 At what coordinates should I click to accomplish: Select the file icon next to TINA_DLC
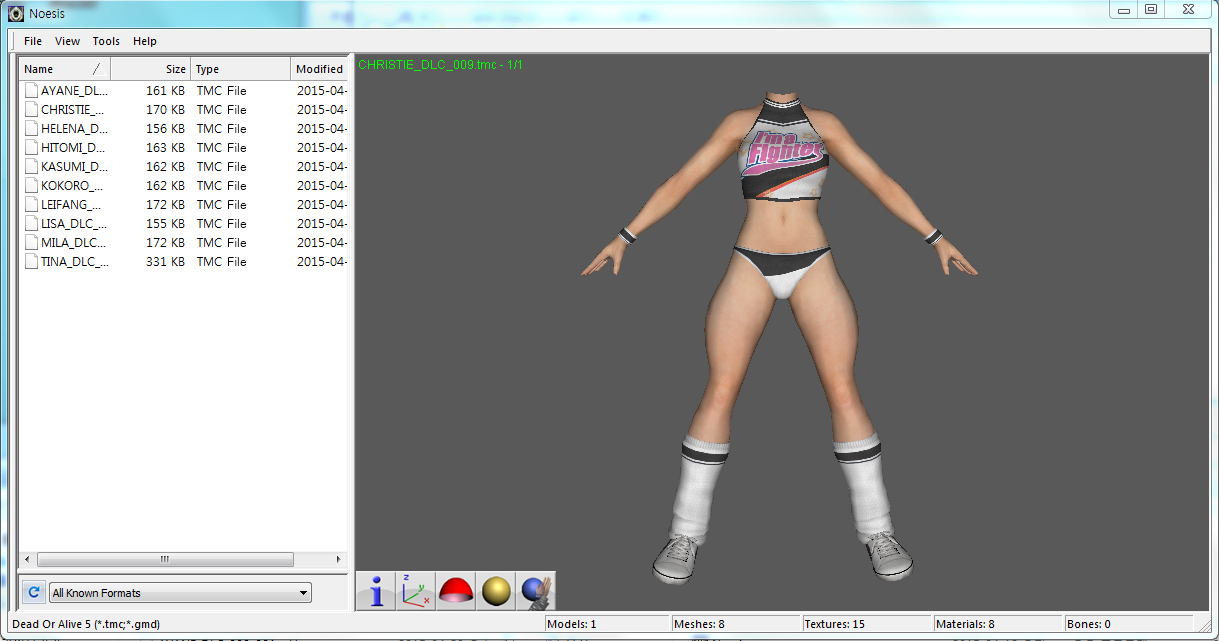tap(31, 262)
